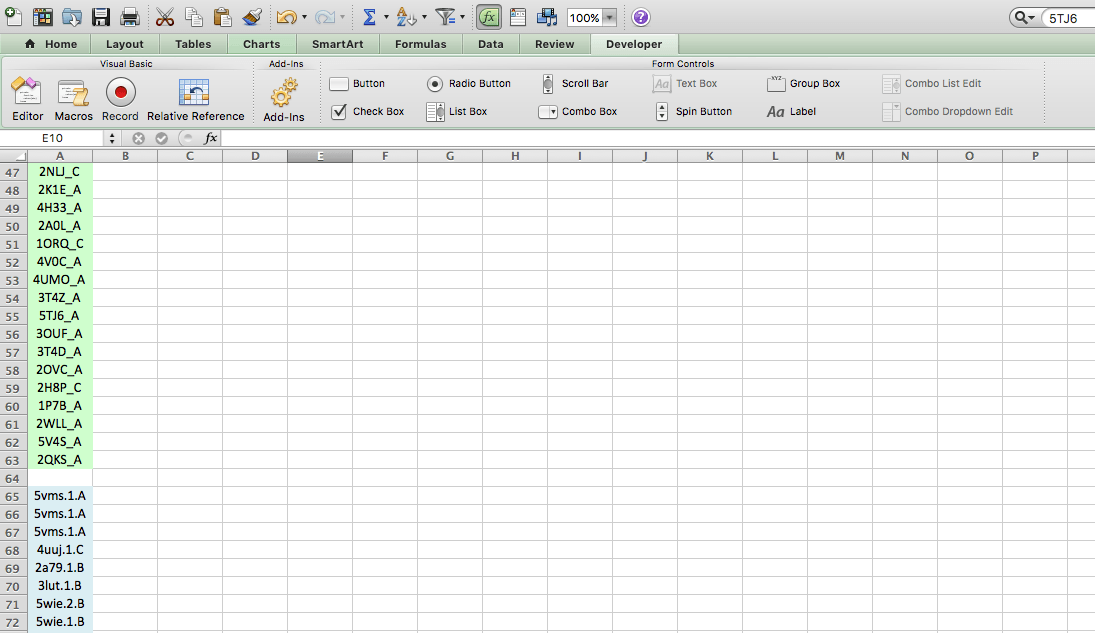The image size is (1095, 633).
Task: Switch to the Formulas tab
Action: pyautogui.click(x=420, y=44)
